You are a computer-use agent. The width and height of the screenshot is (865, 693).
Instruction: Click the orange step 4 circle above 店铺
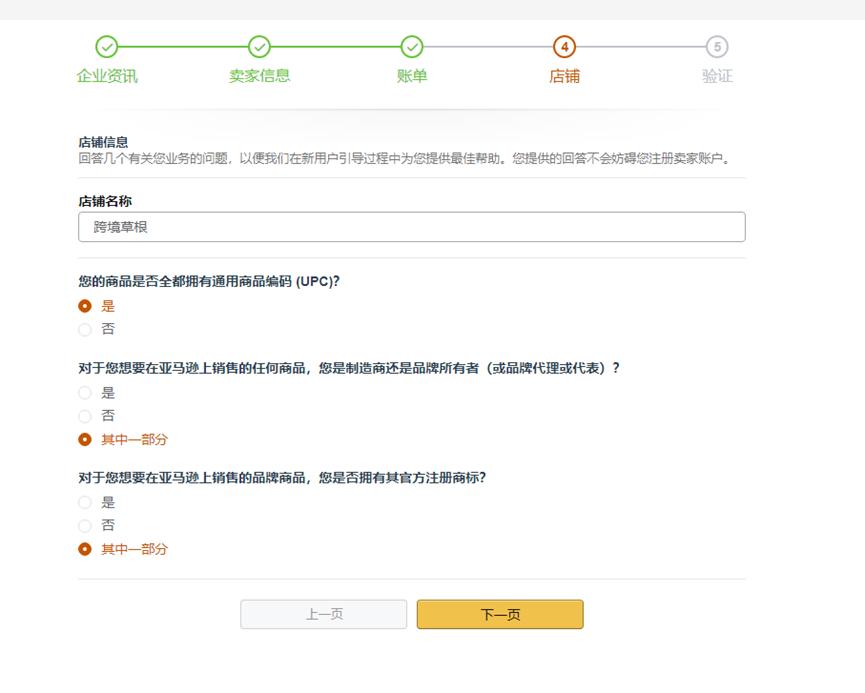565,45
